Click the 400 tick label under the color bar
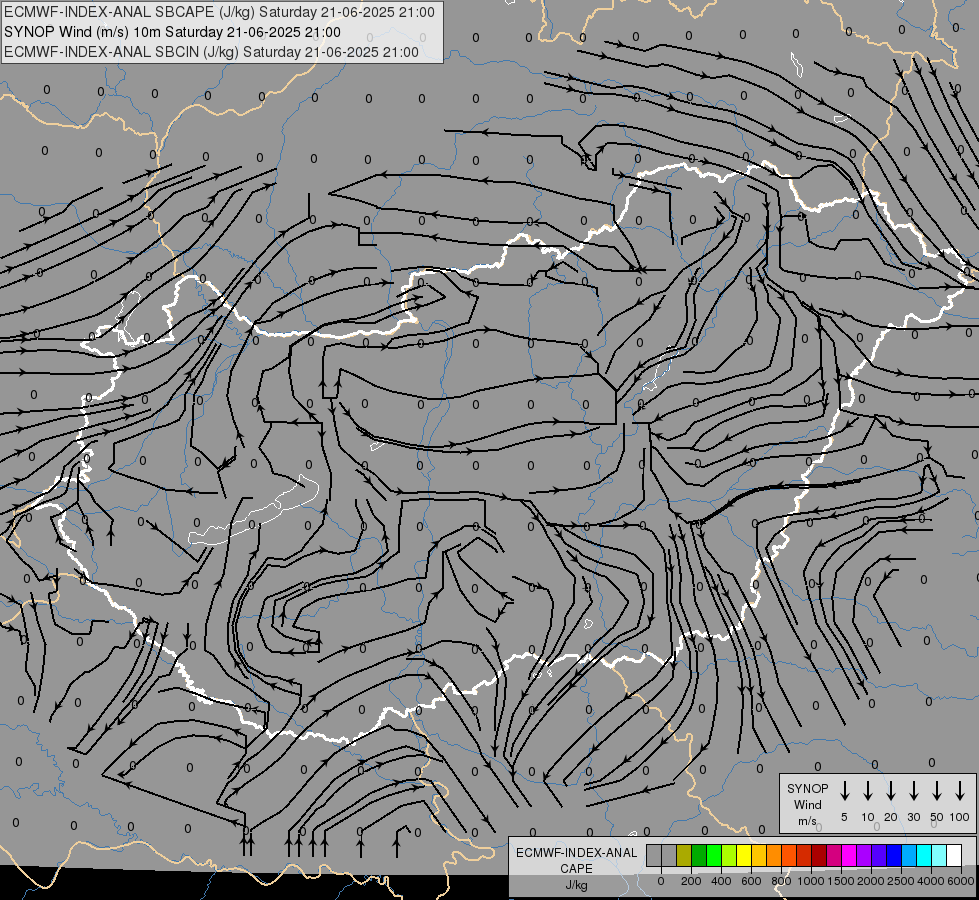The image size is (979, 900). click(x=721, y=881)
